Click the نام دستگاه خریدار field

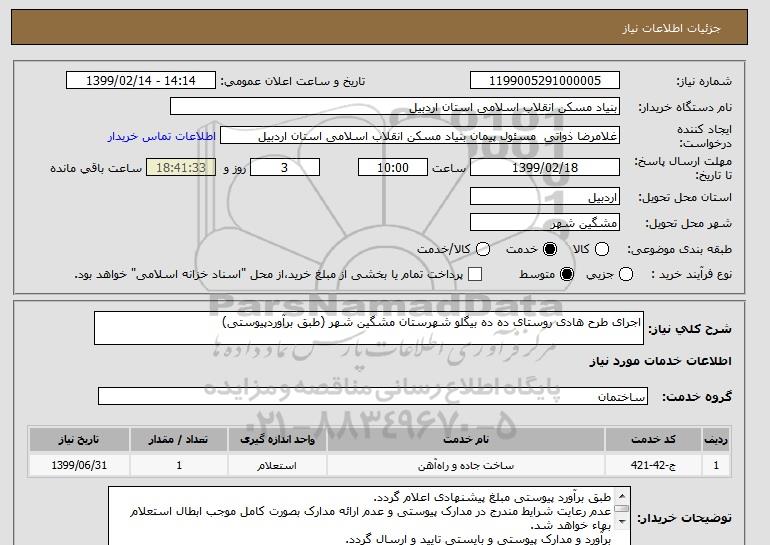(395, 107)
